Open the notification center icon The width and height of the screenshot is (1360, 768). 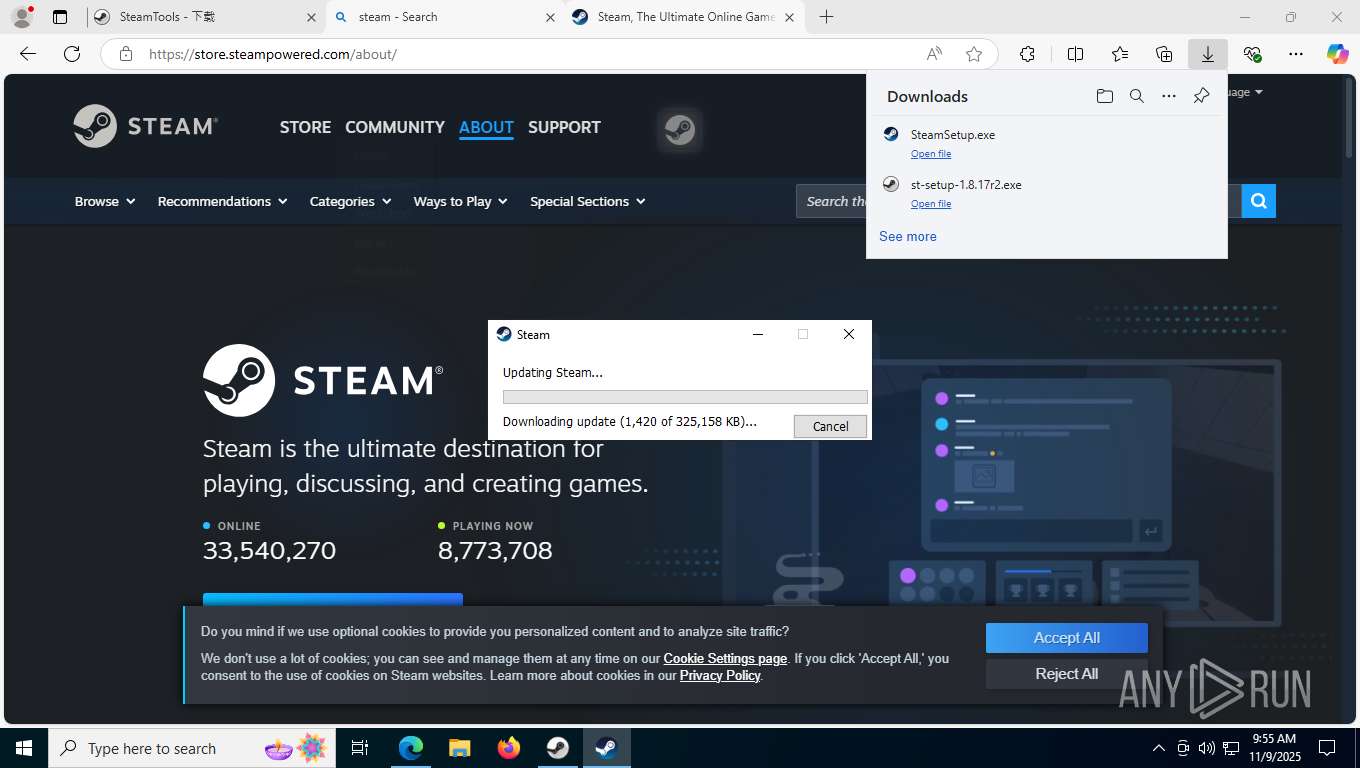click(1327, 748)
